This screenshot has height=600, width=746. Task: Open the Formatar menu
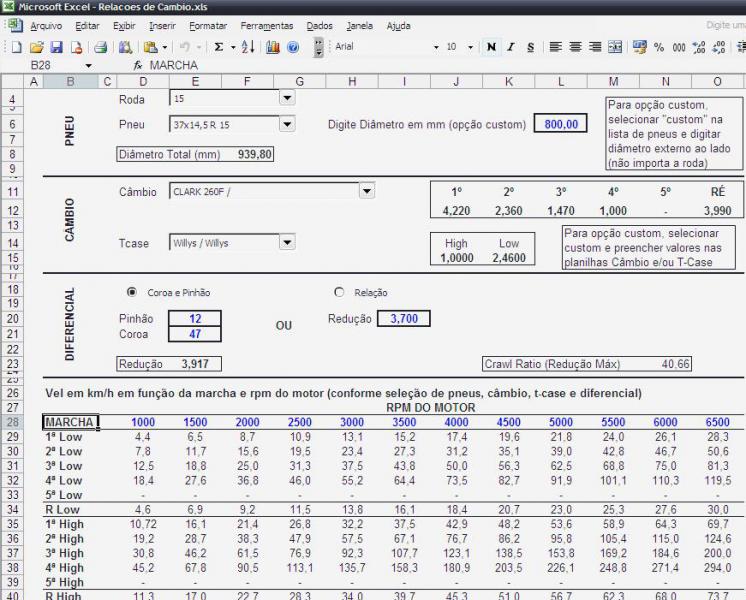(208, 26)
